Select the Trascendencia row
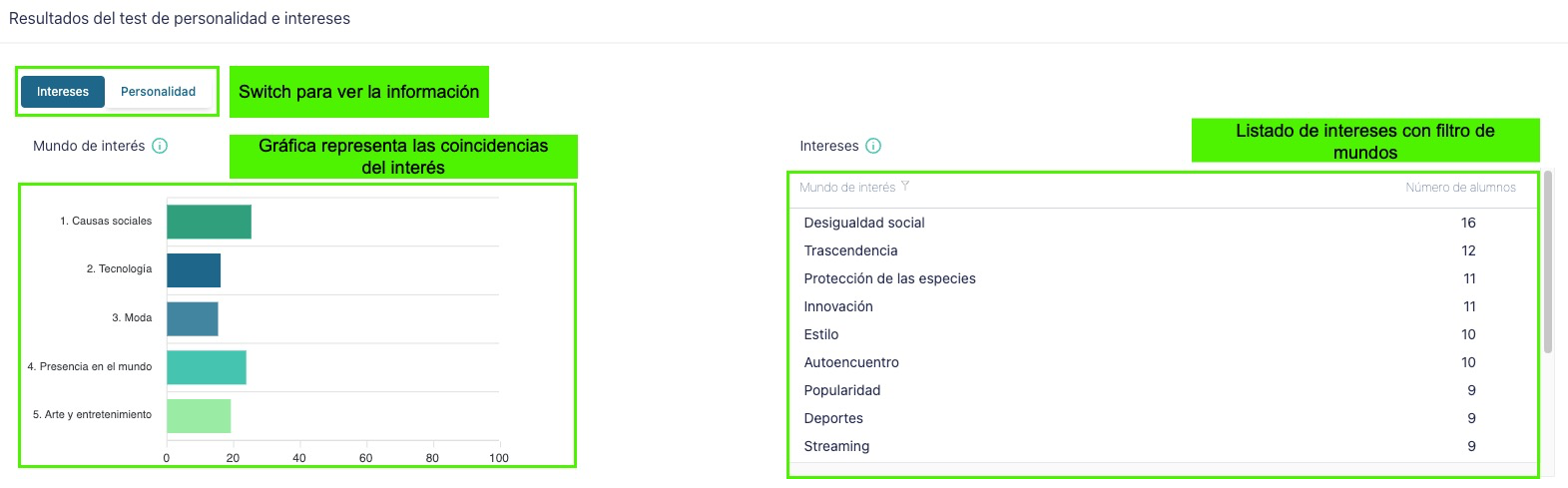This screenshot has width=1568, height=488. point(850,250)
